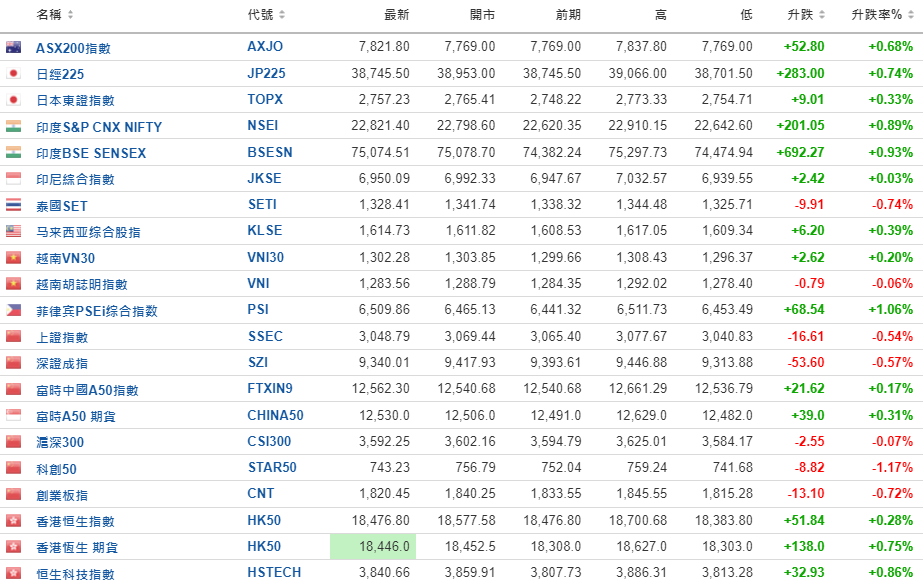Open the 越南VN30 index link

65,258
